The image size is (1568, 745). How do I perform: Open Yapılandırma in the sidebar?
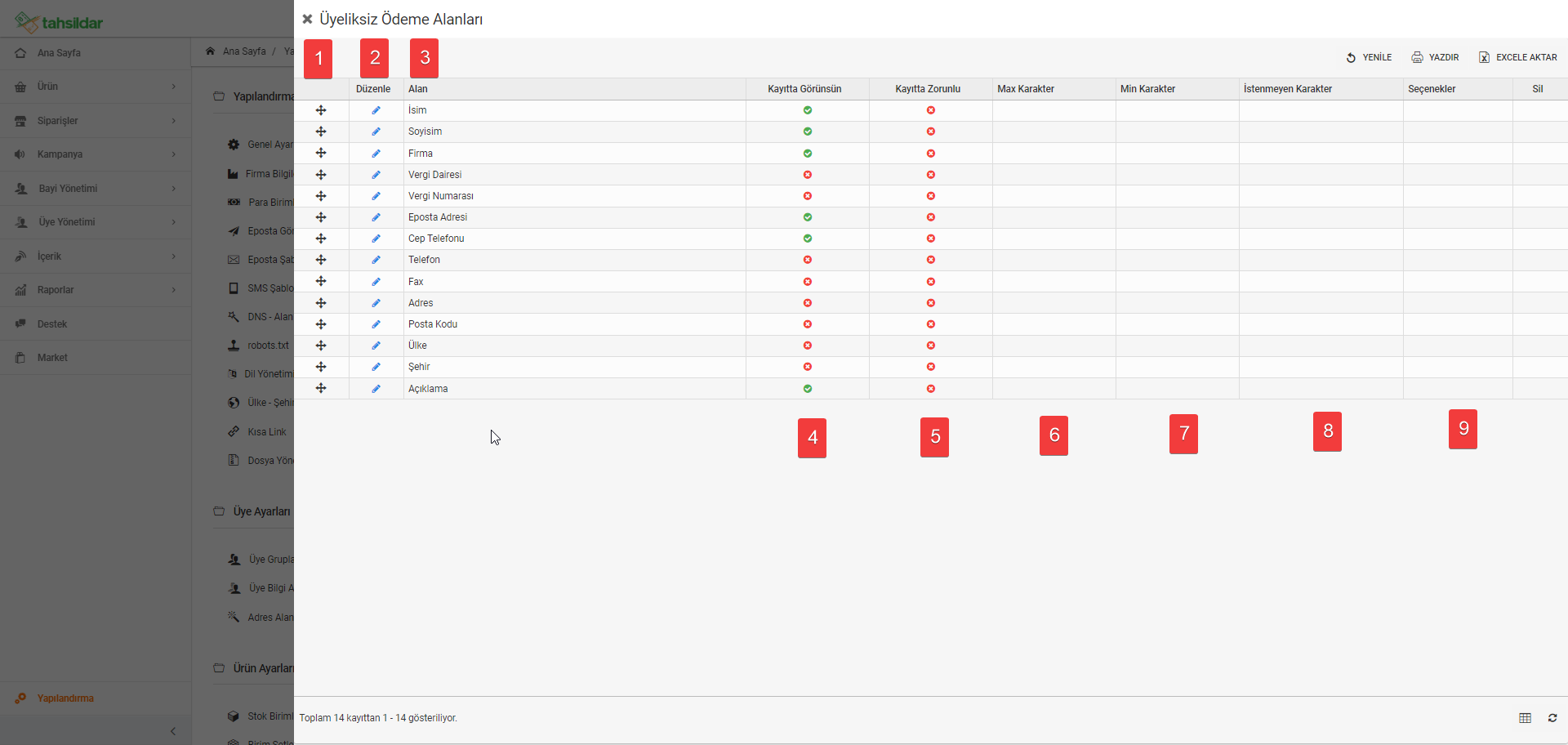(x=96, y=698)
